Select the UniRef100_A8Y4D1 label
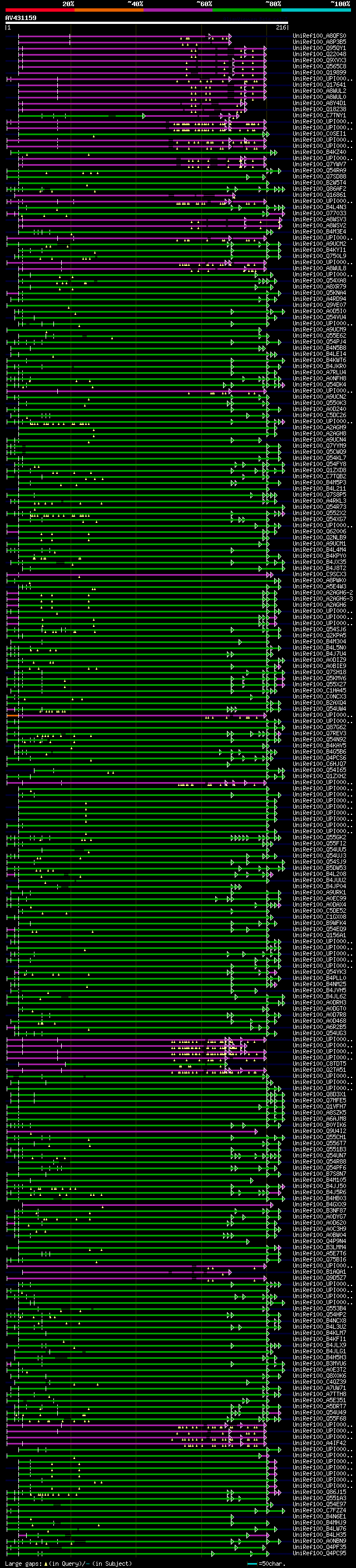This screenshot has width=356, height=1568. (x=319, y=103)
